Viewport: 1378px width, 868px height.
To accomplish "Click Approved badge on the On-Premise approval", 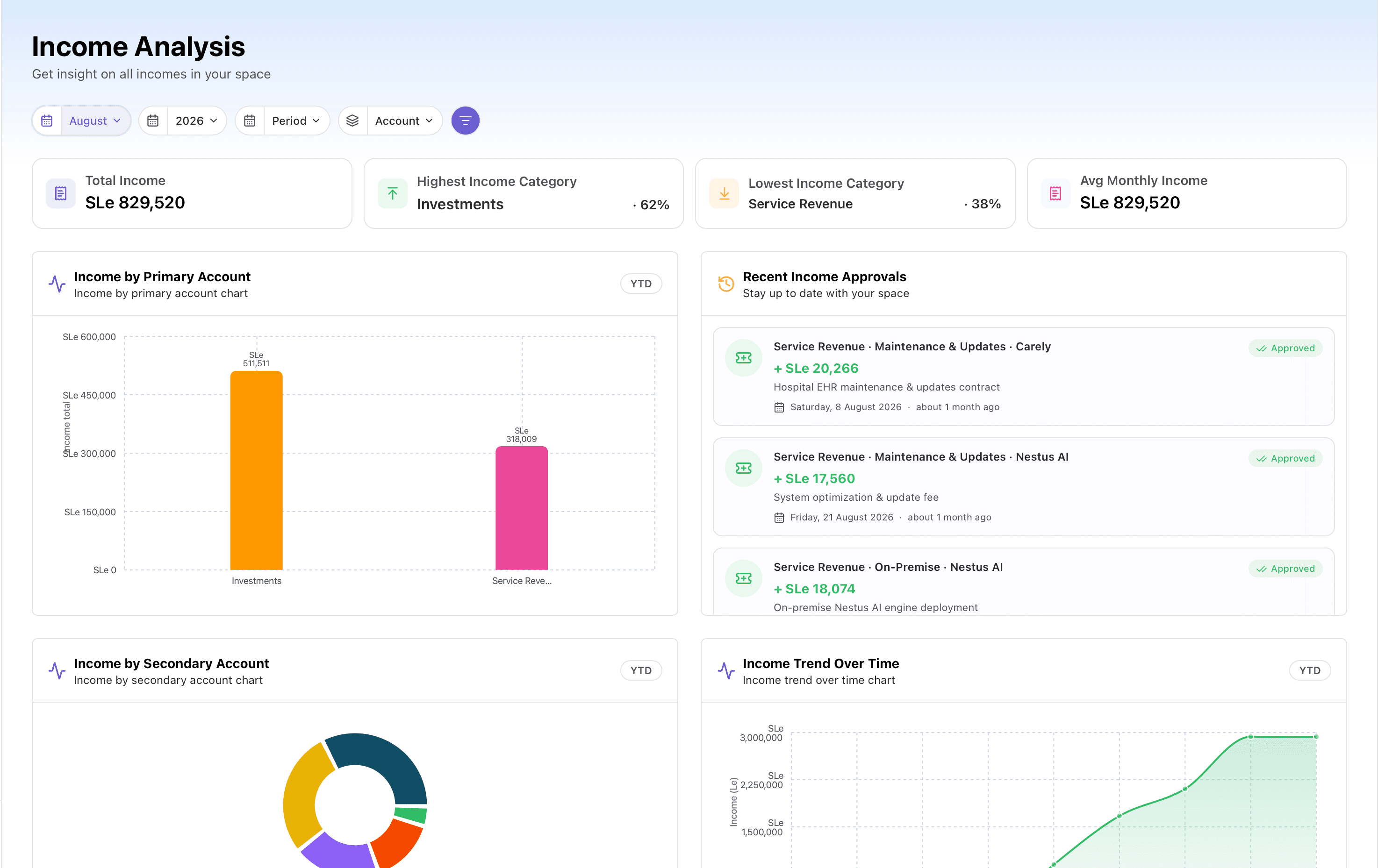I will [x=1285, y=569].
